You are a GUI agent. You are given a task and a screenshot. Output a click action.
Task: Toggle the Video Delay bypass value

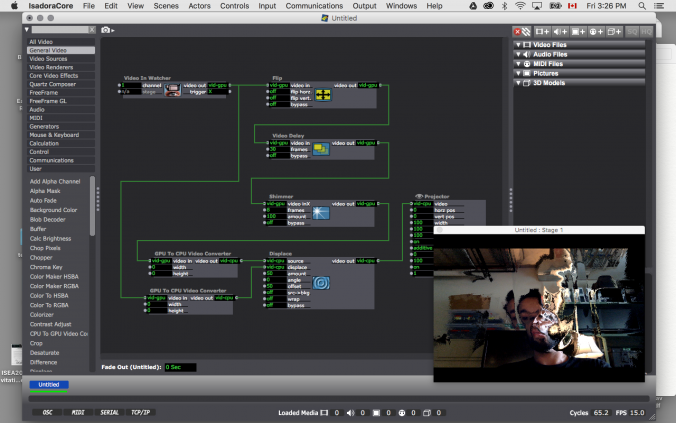pos(276,156)
